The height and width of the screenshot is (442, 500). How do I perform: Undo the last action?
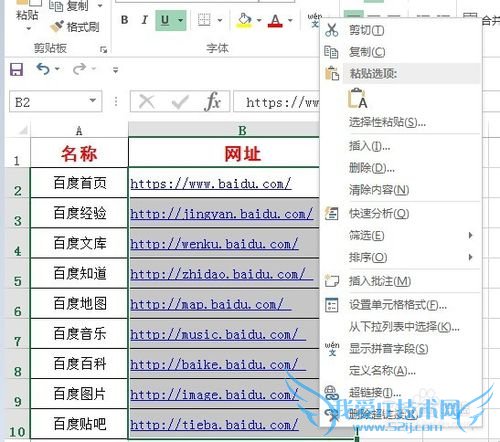[43, 69]
